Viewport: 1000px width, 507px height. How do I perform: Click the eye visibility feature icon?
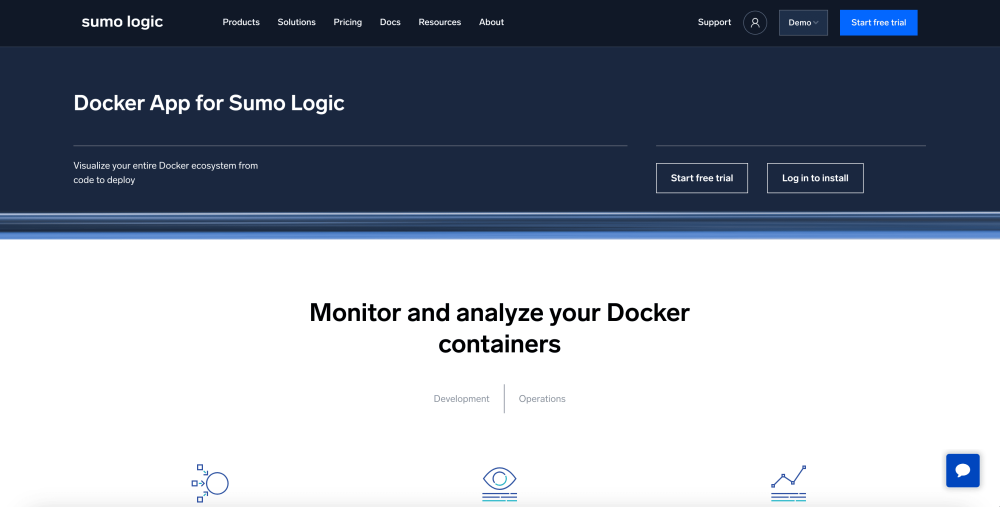(499, 482)
